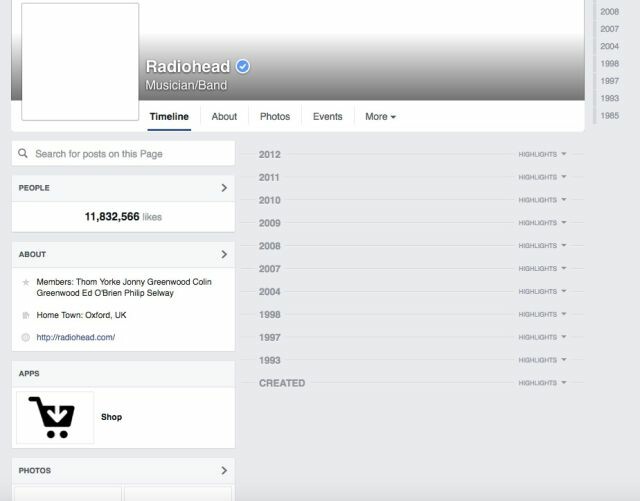
Task: Click the Home Town location icon
Action: coord(25,315)
